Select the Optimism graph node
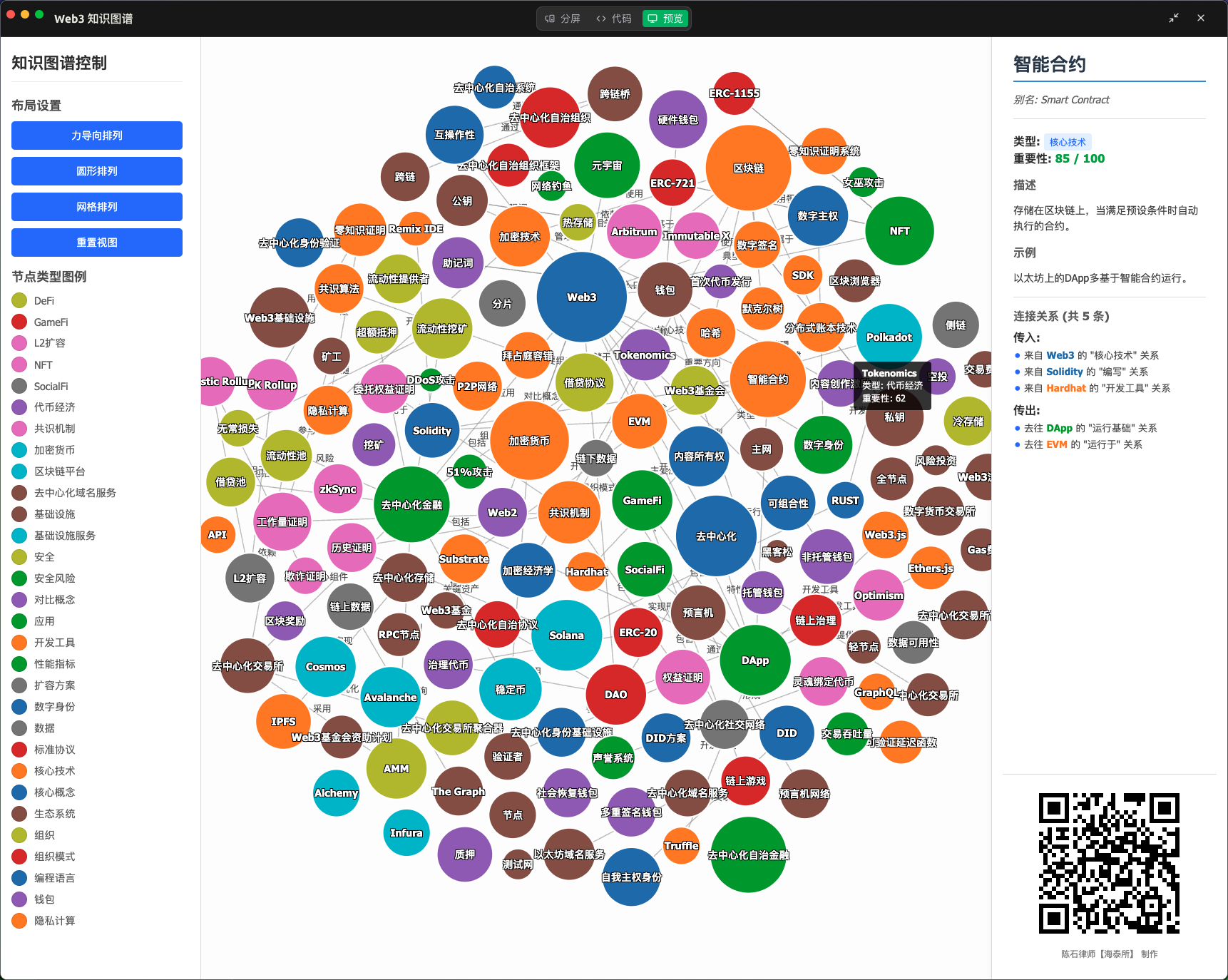Screen dimensions: 1228x980 pos(879,596)
